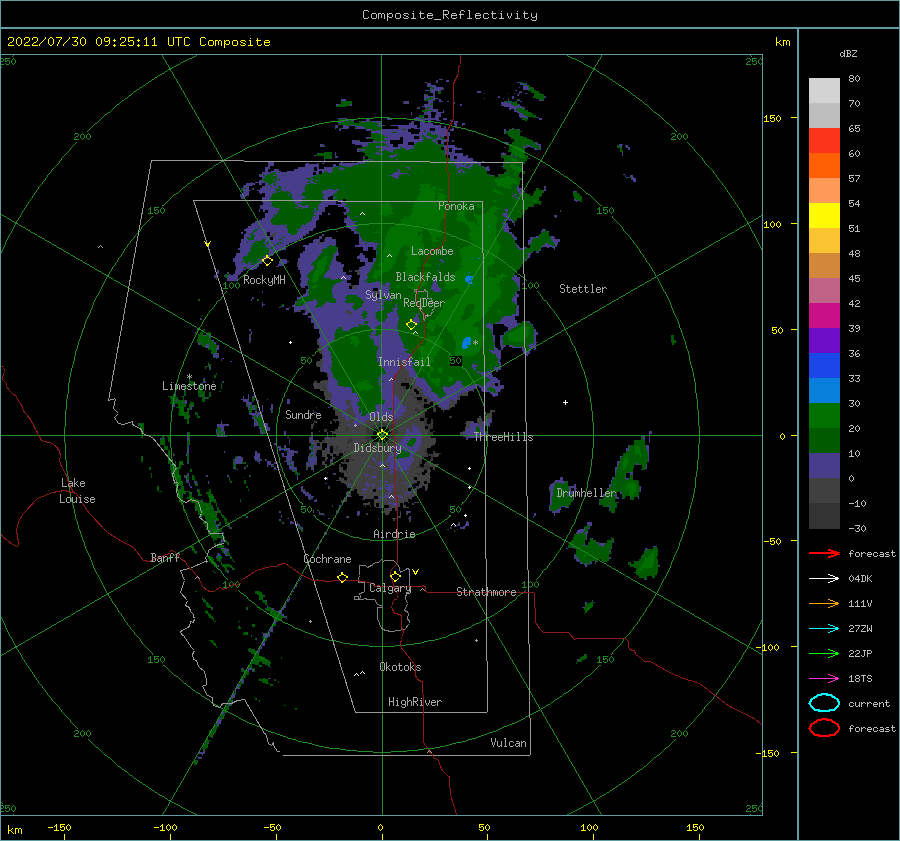900x841 pixels.
Task: Click the Ponoka city label
Action: click(x=456, y=206)
